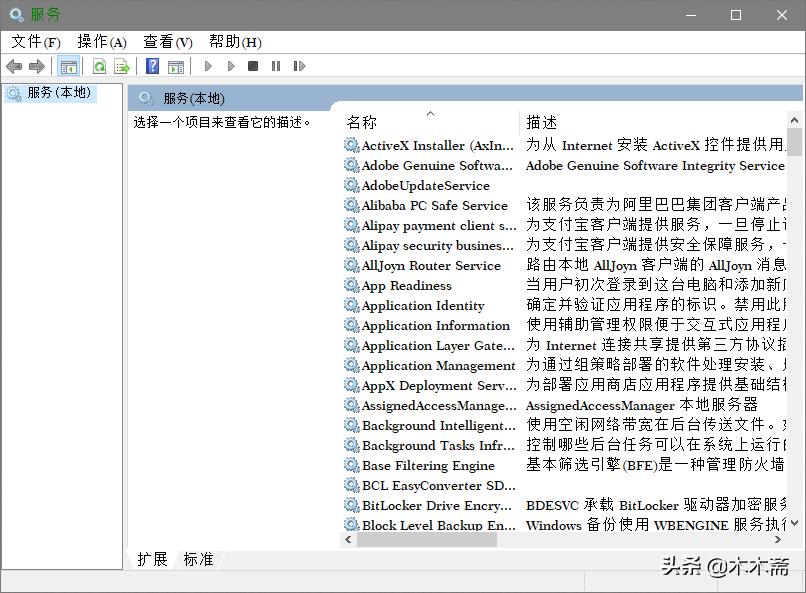
Task: Click the services icon in the title bar
Action: coord(16,14)
